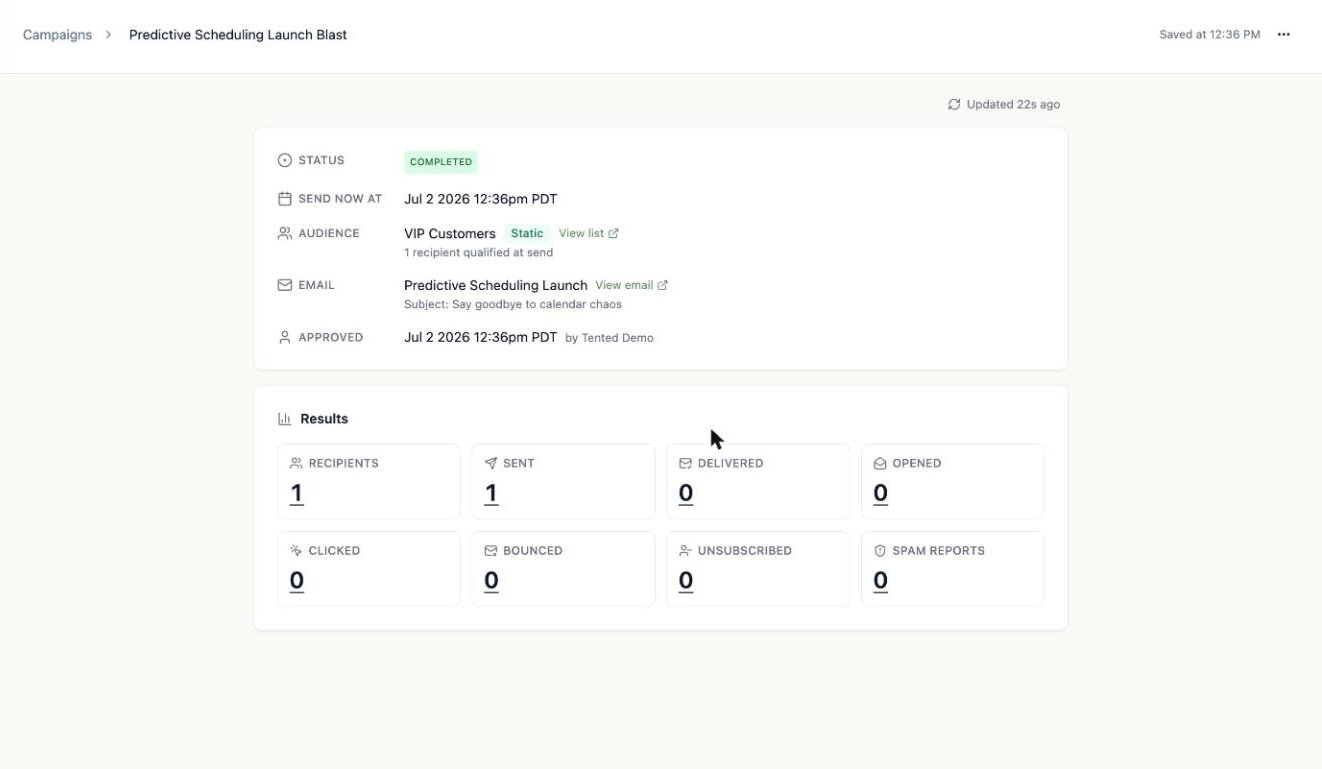Click the Delivered count of 0
1322x769 pixels.
pos(686,493)
